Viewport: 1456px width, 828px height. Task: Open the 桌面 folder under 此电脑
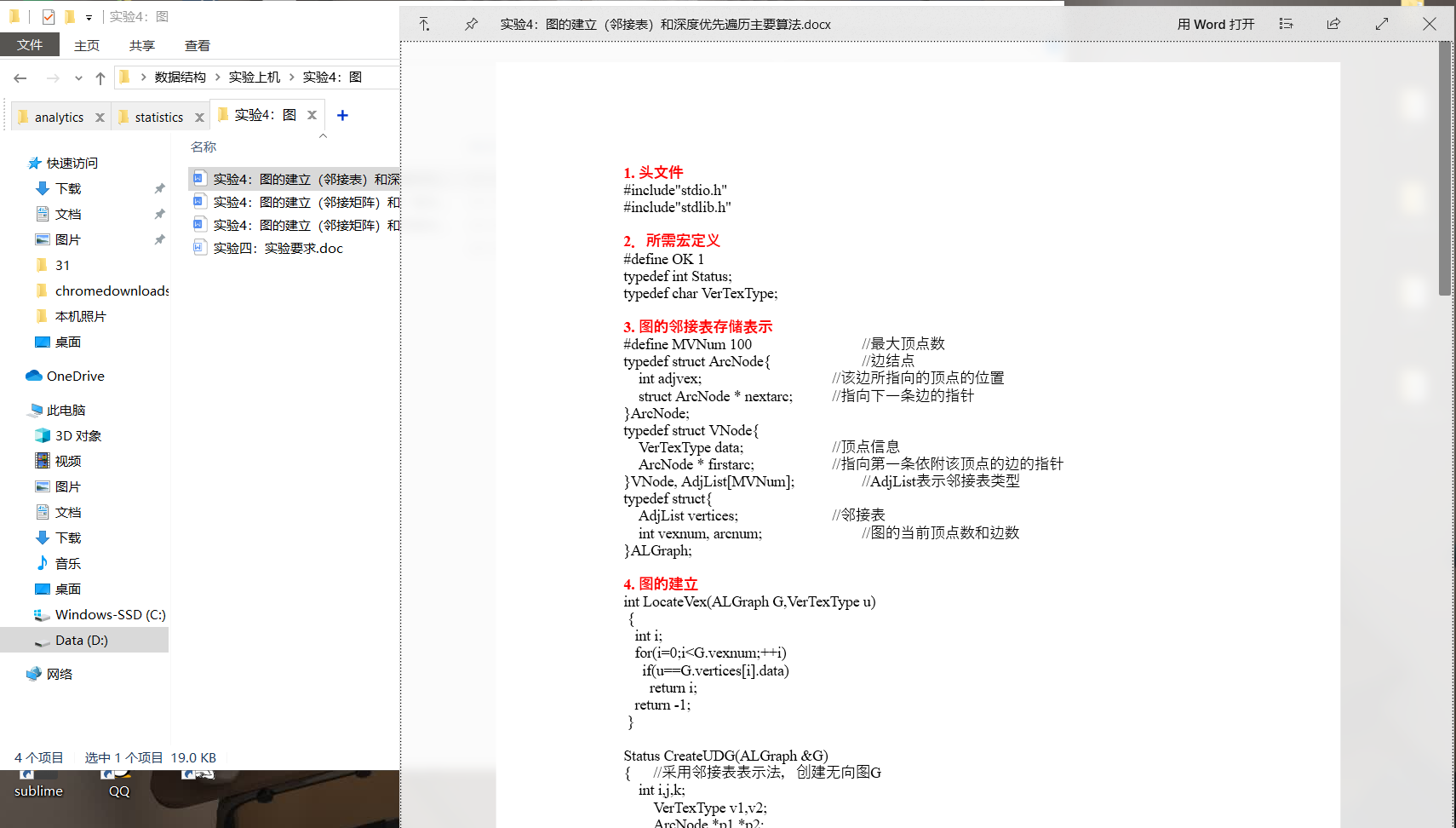(x=68, y=589)
